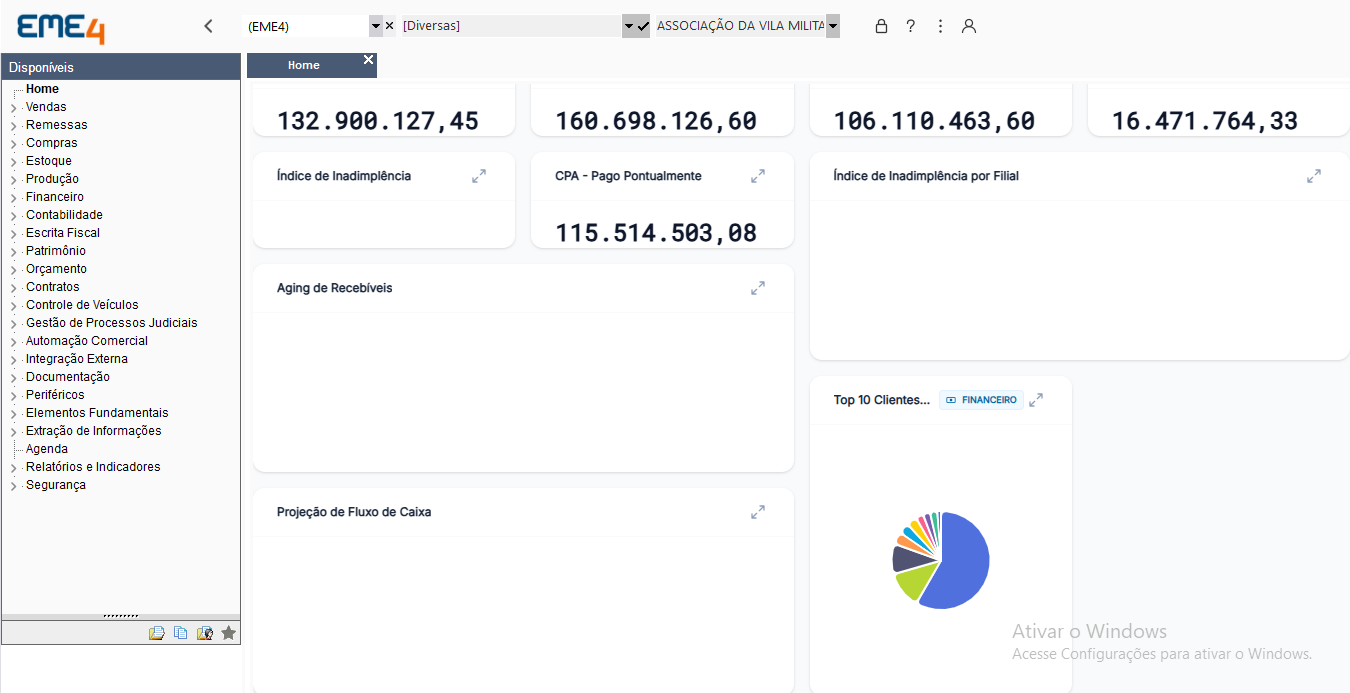Open the three-dot more options menu
1350x693 pixels.
point(940,26)
